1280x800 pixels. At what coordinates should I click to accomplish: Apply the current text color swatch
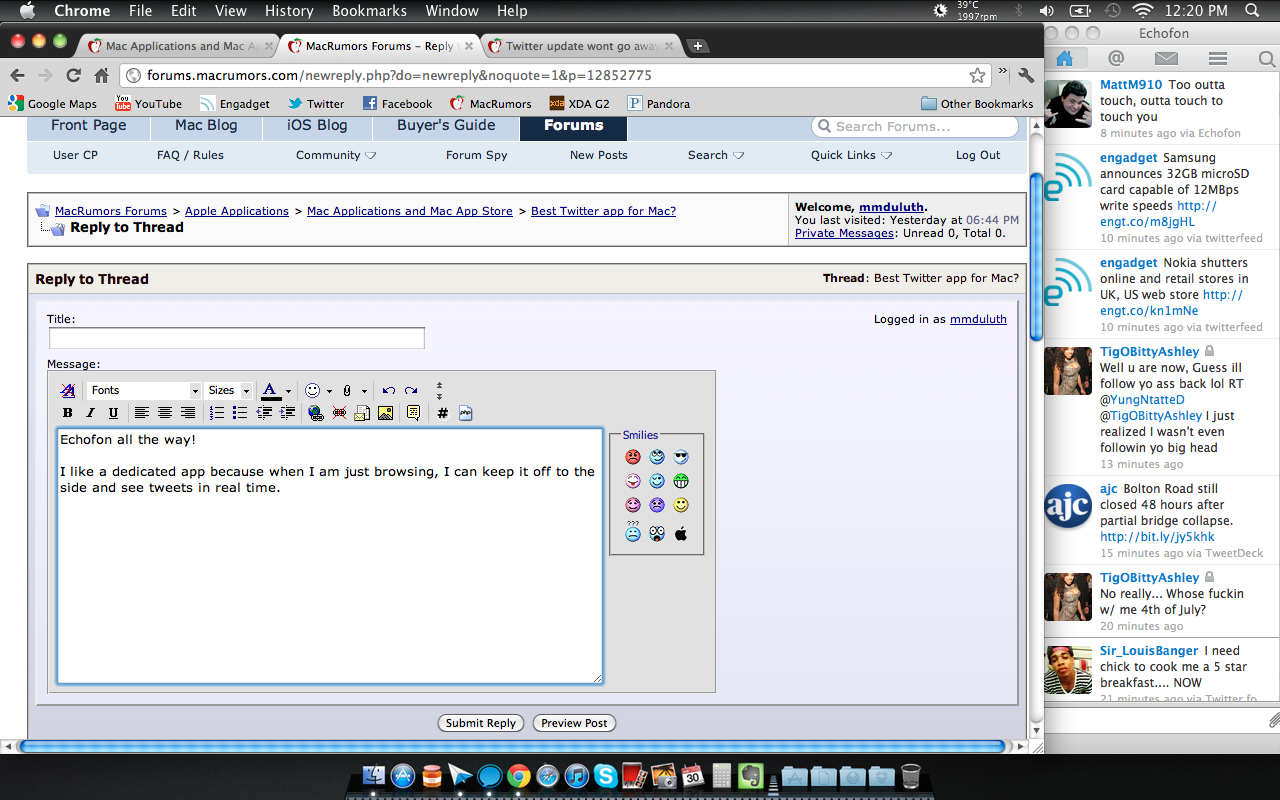point(270,390)
